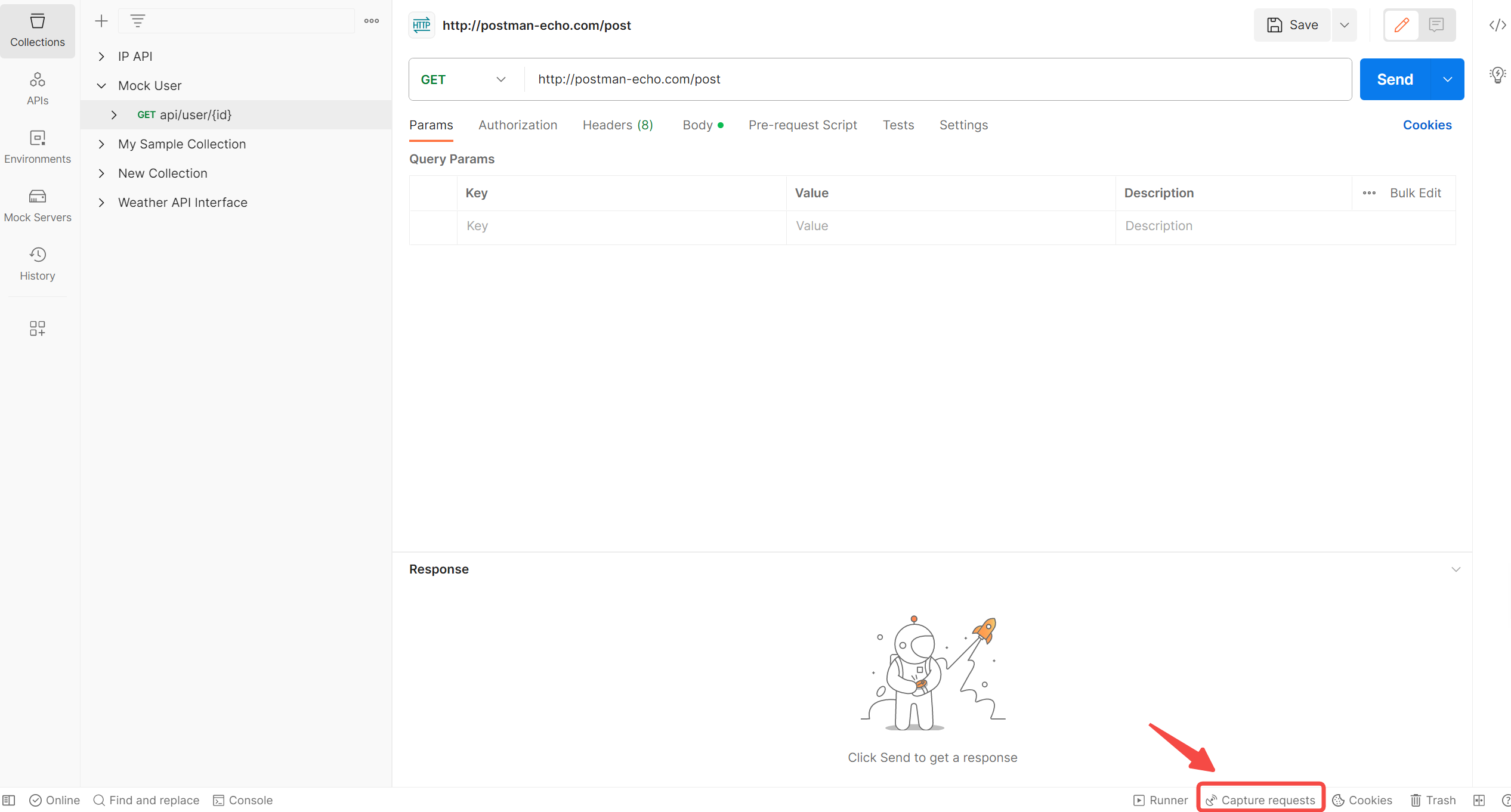This screenshot has height=812, width=1511.
Task: Click the comments icon next to pencil
Action: point(1436,25)
